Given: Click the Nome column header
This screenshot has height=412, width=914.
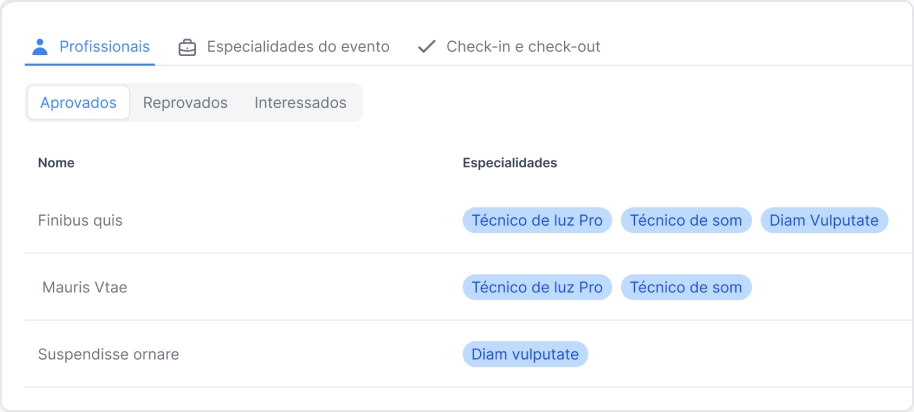Looking at the screenshot, I should (56, 162).
